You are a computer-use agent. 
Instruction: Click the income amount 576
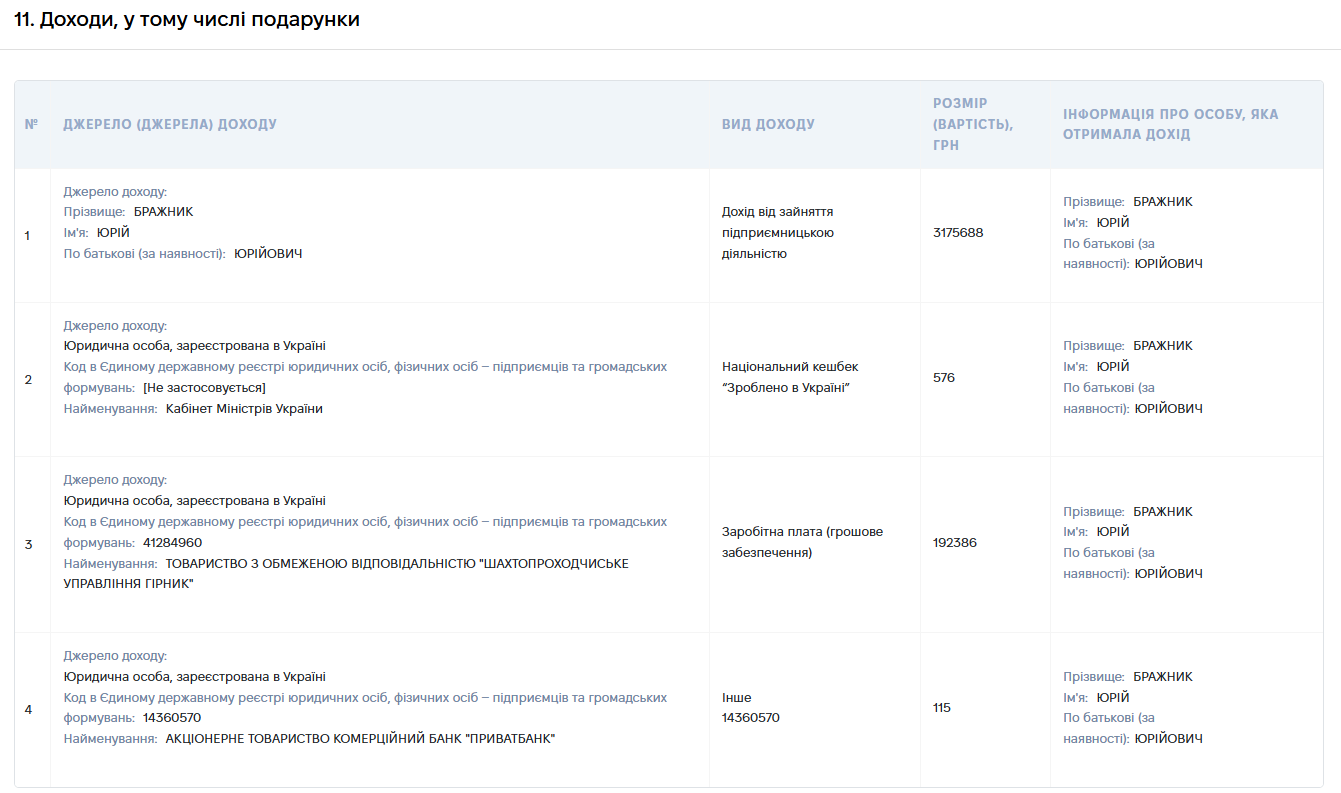click(944, 377)
